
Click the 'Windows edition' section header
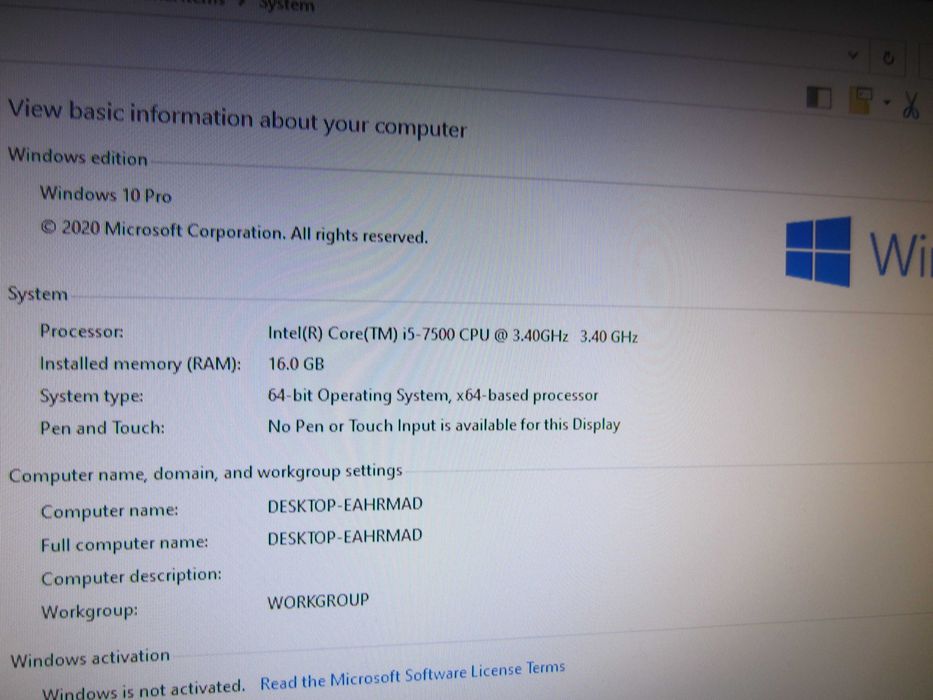click(x=77, y=157)
